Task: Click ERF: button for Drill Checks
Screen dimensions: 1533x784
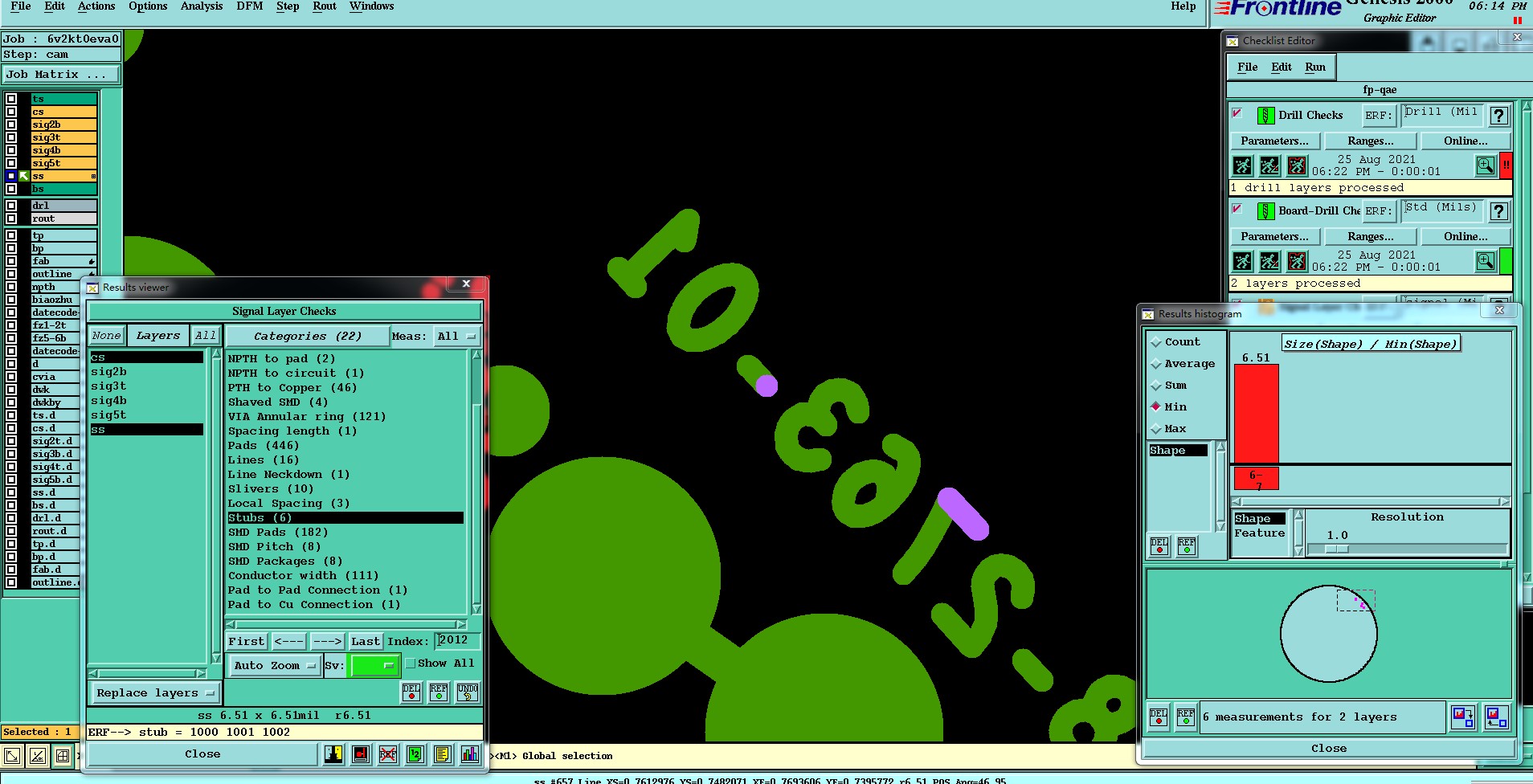Action: pyautogui.click(x=1379, y=116)
